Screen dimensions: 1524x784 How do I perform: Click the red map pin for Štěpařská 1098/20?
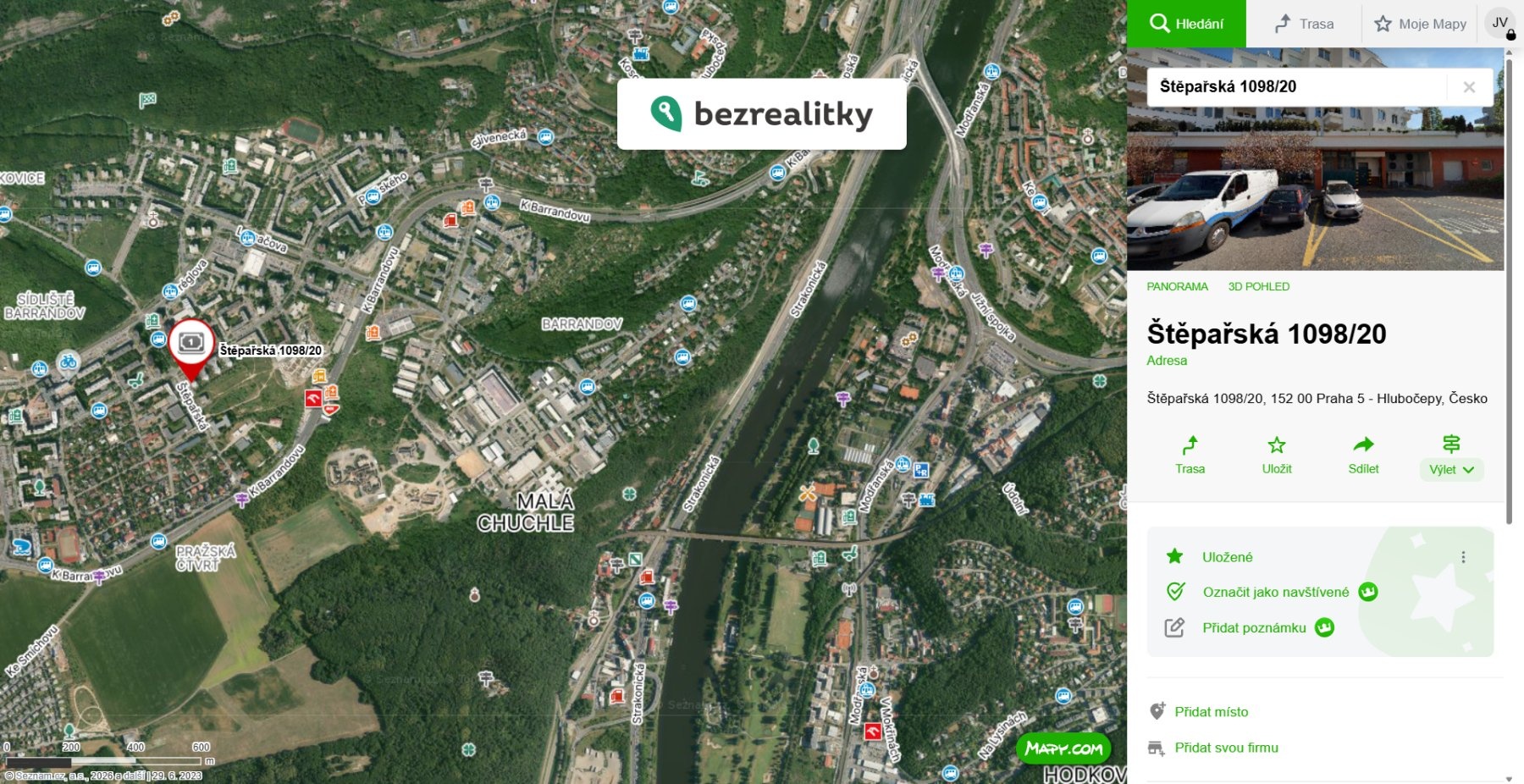191,350
